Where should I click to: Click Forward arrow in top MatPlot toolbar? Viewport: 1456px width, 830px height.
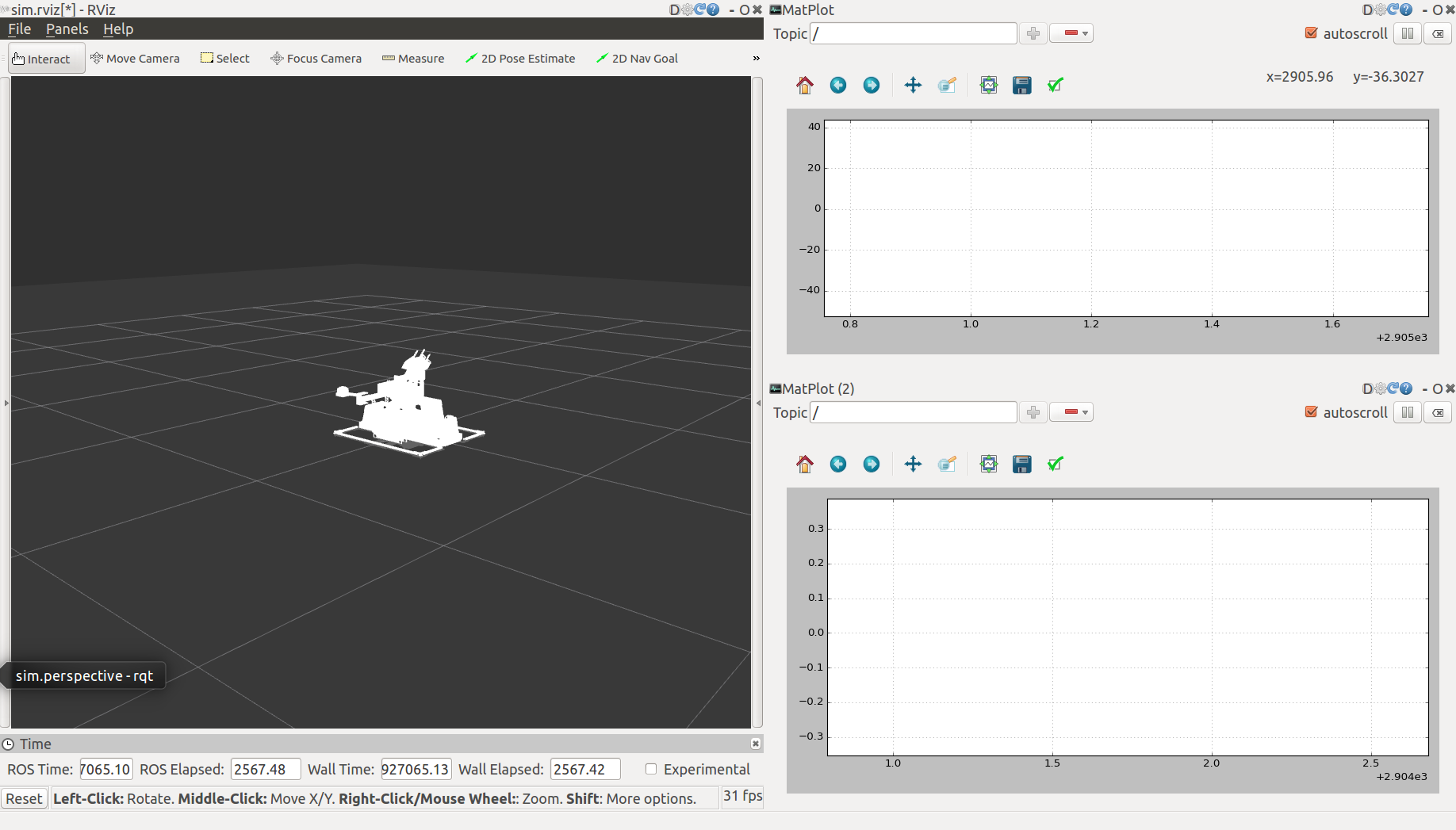tap(872, 85)
